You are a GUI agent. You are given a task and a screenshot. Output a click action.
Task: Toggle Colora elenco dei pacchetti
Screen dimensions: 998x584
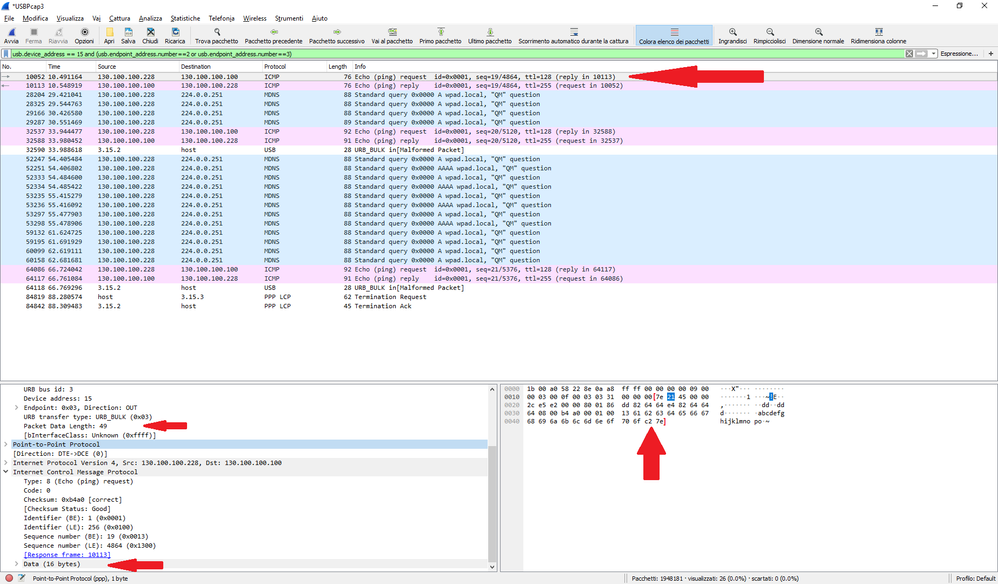click(x=674, y=36)
